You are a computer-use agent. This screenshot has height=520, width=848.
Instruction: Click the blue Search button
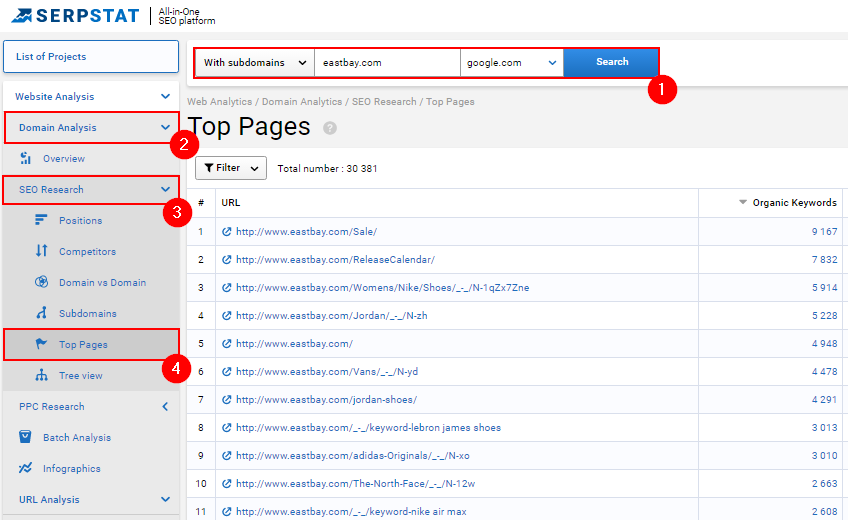coord(612,63)
